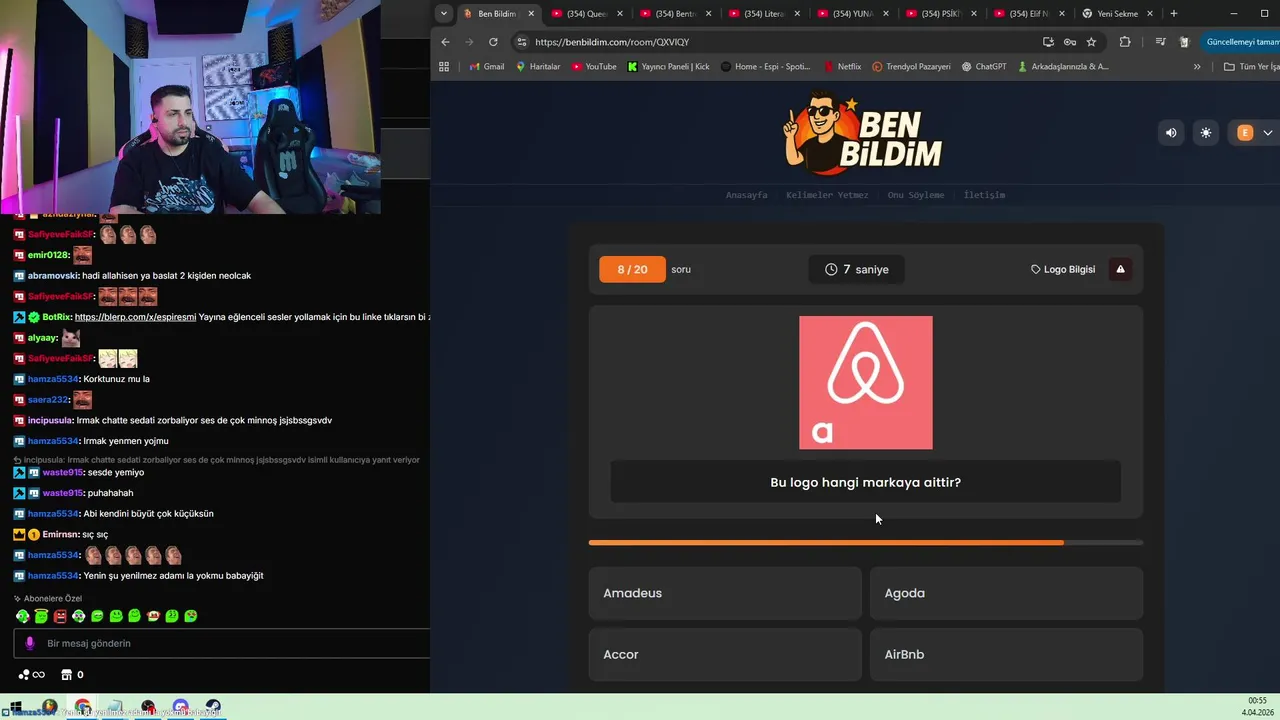Open the Trendyol Pazaryeri bookmark
1280x720 pixels.
(911, 67)
